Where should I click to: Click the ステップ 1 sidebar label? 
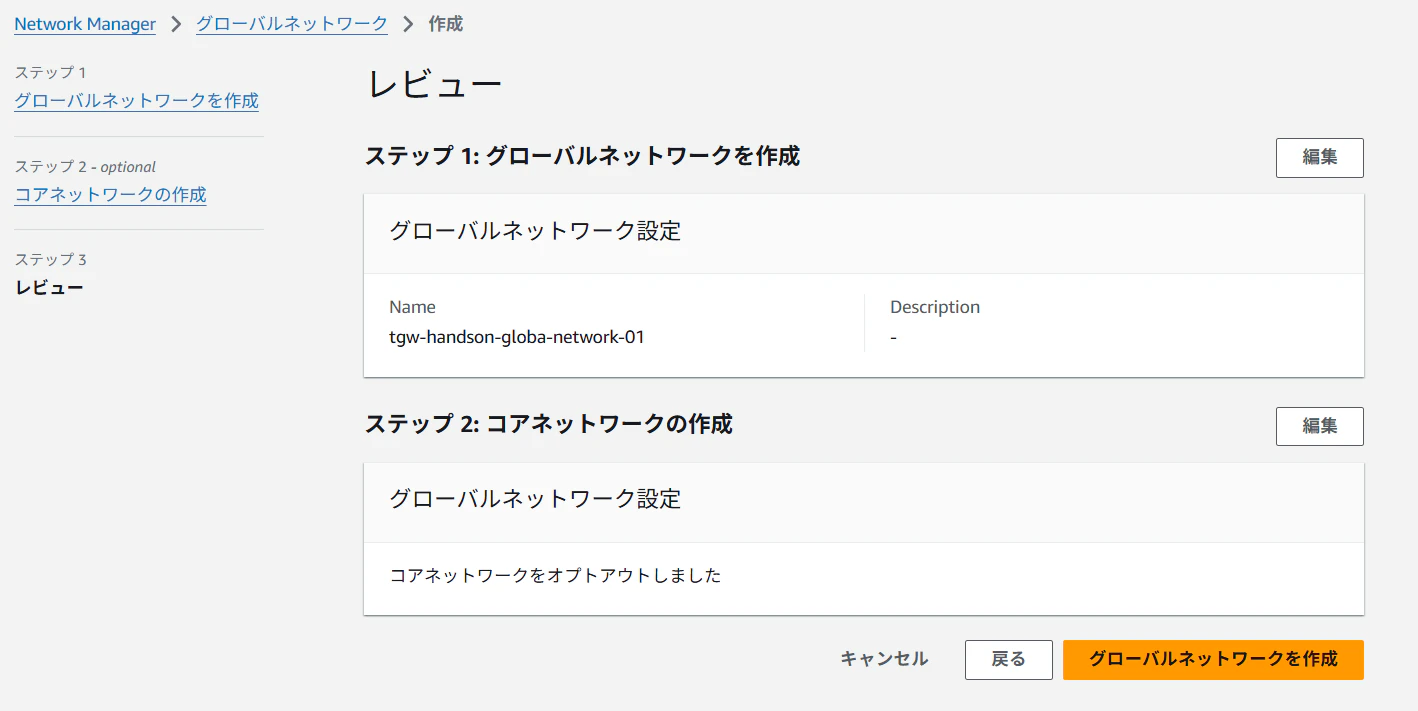pos(50,72)
